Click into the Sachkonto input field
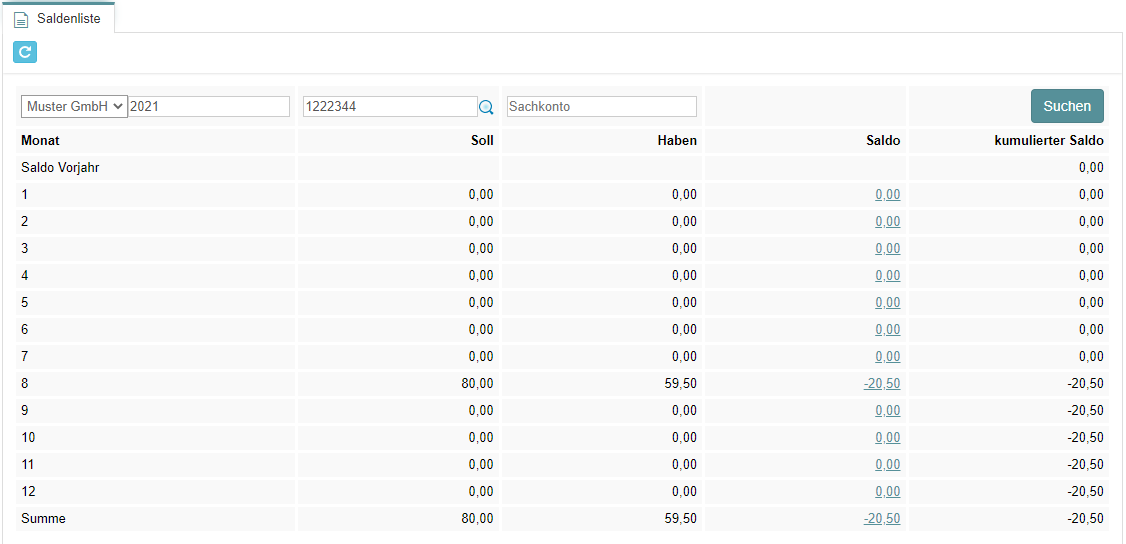 tap(602, 106)
